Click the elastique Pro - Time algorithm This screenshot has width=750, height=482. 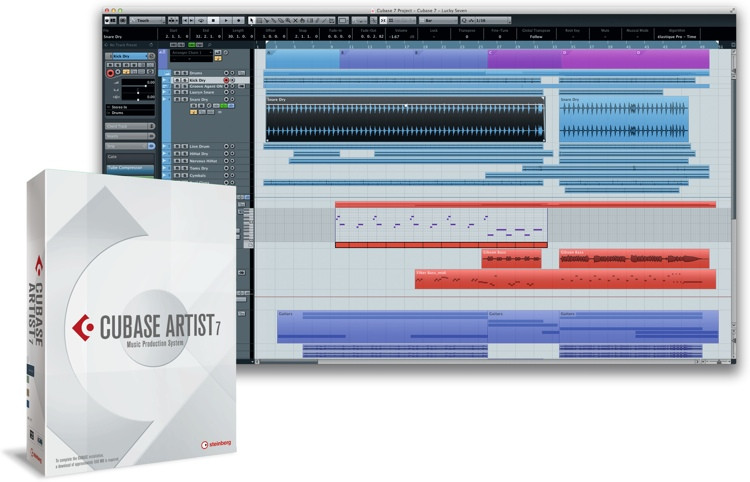[677, 36]
